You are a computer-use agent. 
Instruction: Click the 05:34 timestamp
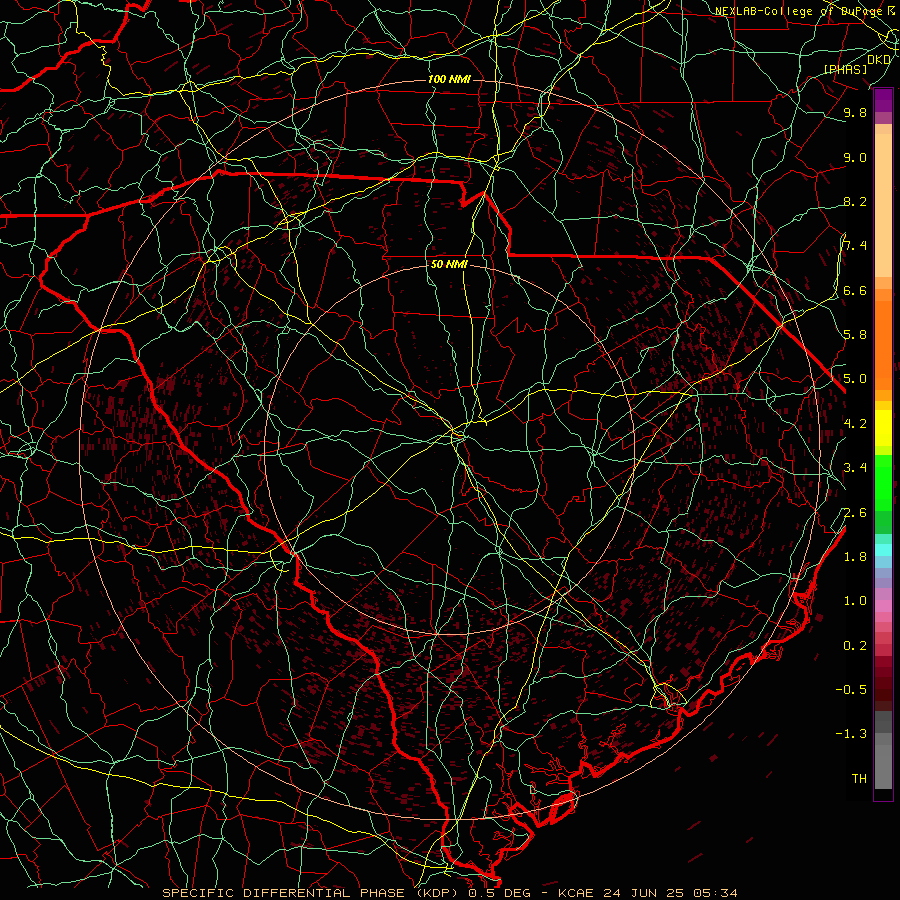[713, 893]
